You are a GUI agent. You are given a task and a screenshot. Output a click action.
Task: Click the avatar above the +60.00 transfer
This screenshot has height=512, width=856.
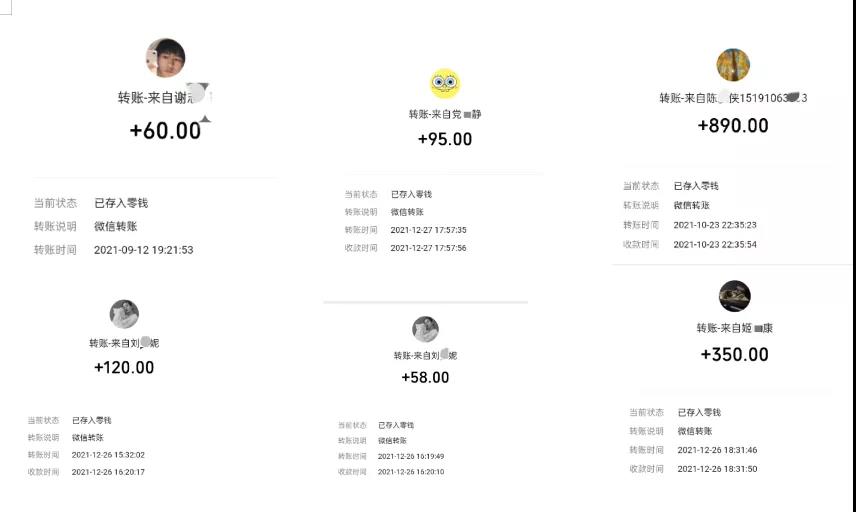165,58
